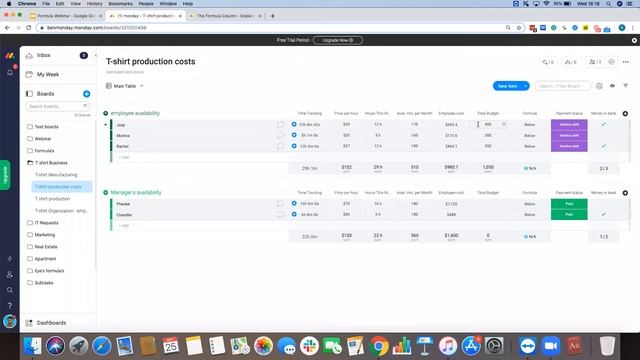Open the help question mark icon
This screenshot has width=640, height=360.
[x=10, y=306]
